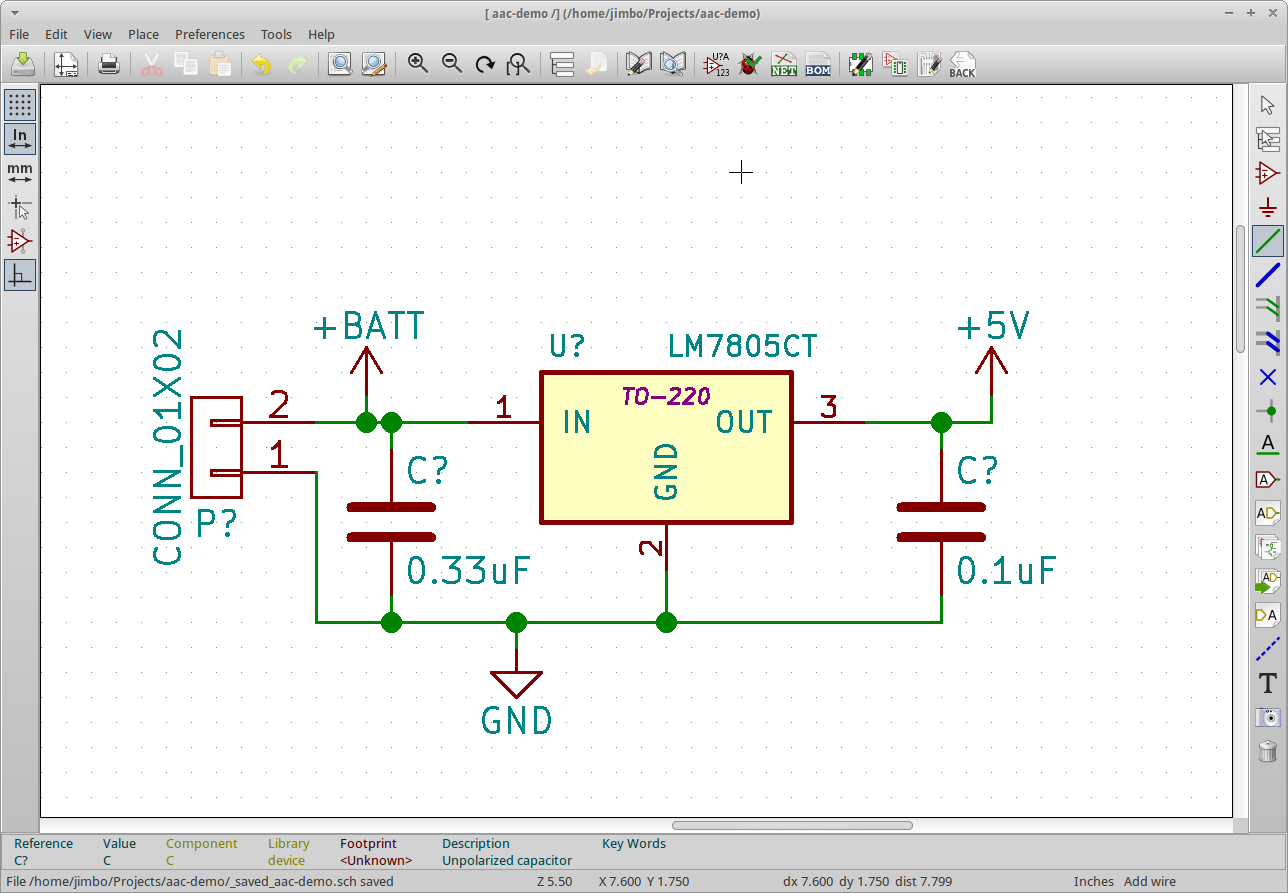Select the Place Wire tool
This screenshot has height=893, width=1288.
click(x=1267, y=241)
